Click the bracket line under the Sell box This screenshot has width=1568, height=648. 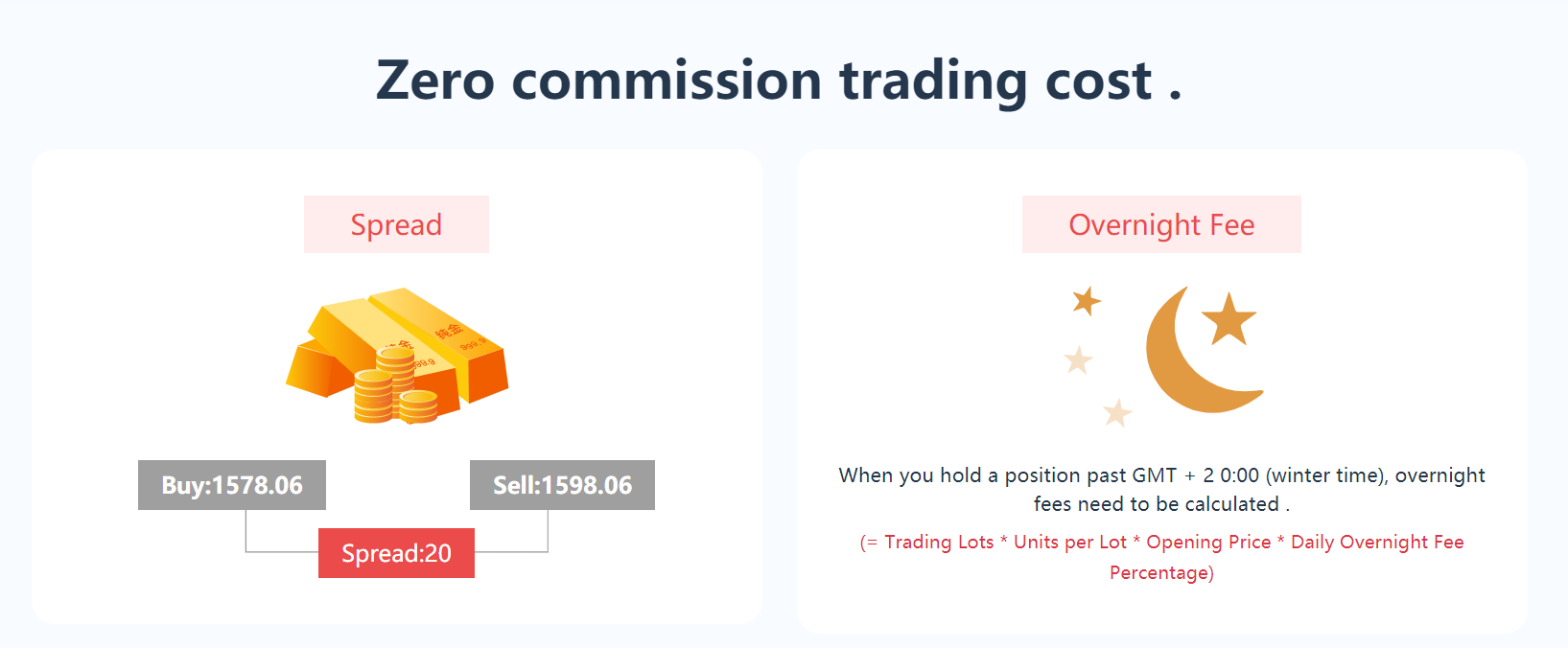[511, 532]
